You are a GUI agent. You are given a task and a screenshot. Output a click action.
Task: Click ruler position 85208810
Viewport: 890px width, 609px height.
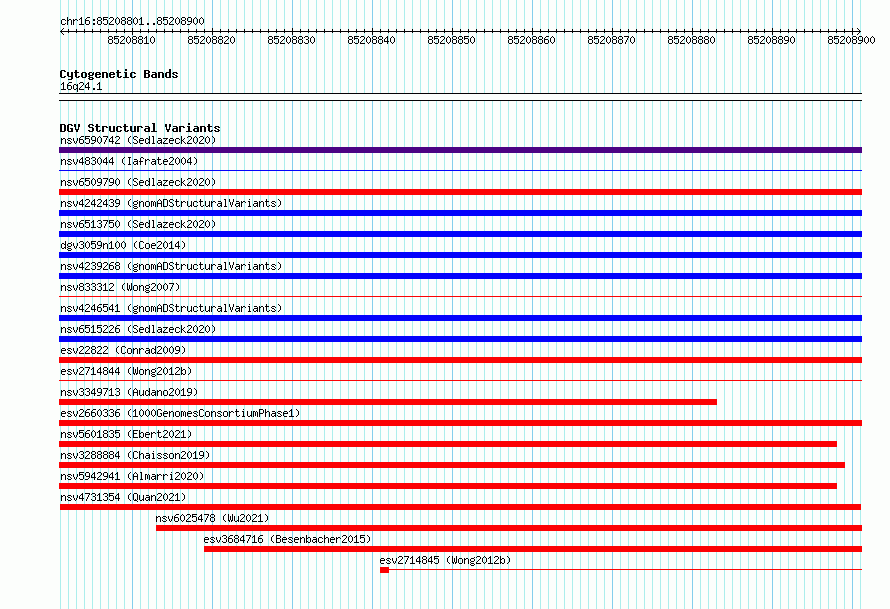(x=131, y=40)
